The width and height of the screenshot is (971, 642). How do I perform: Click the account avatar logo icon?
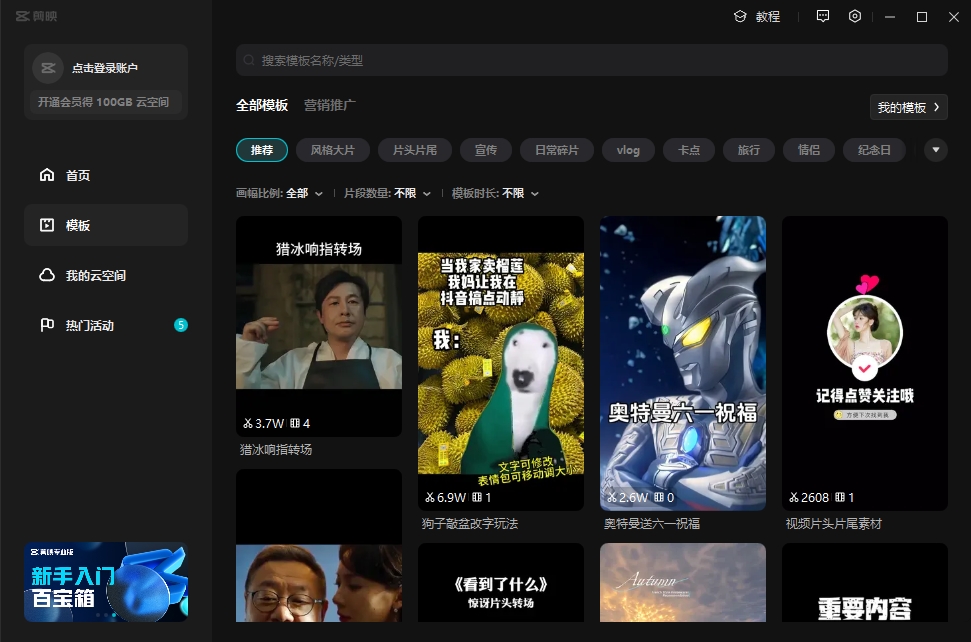(47, 68)
